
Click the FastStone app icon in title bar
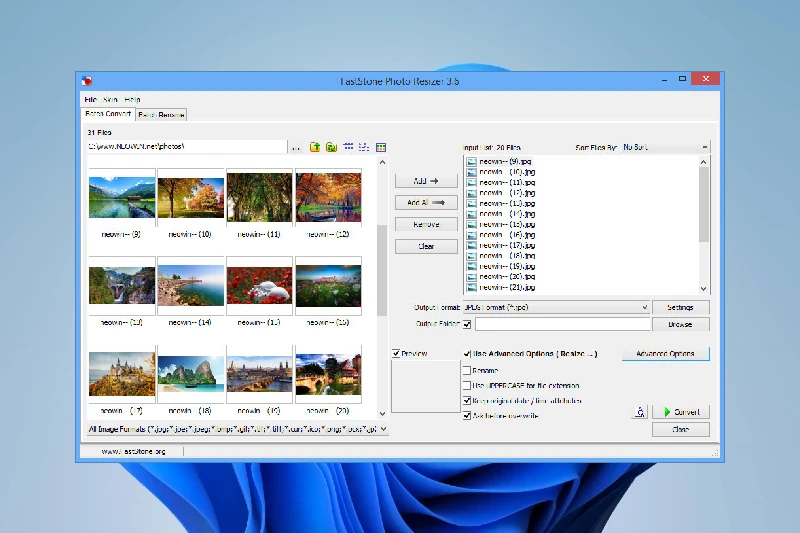(88, 81)
